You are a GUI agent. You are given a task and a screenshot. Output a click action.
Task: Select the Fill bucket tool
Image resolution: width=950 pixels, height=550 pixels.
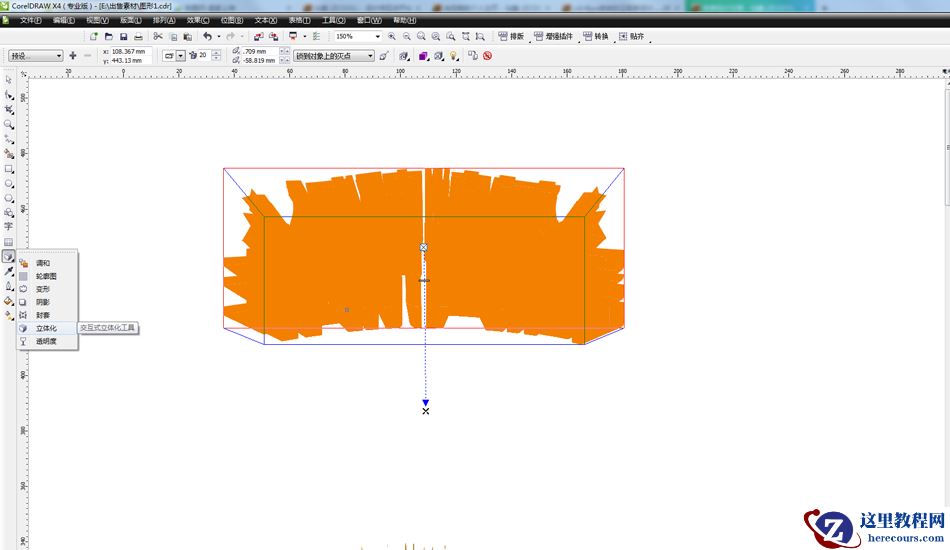[x=8, y=300]
